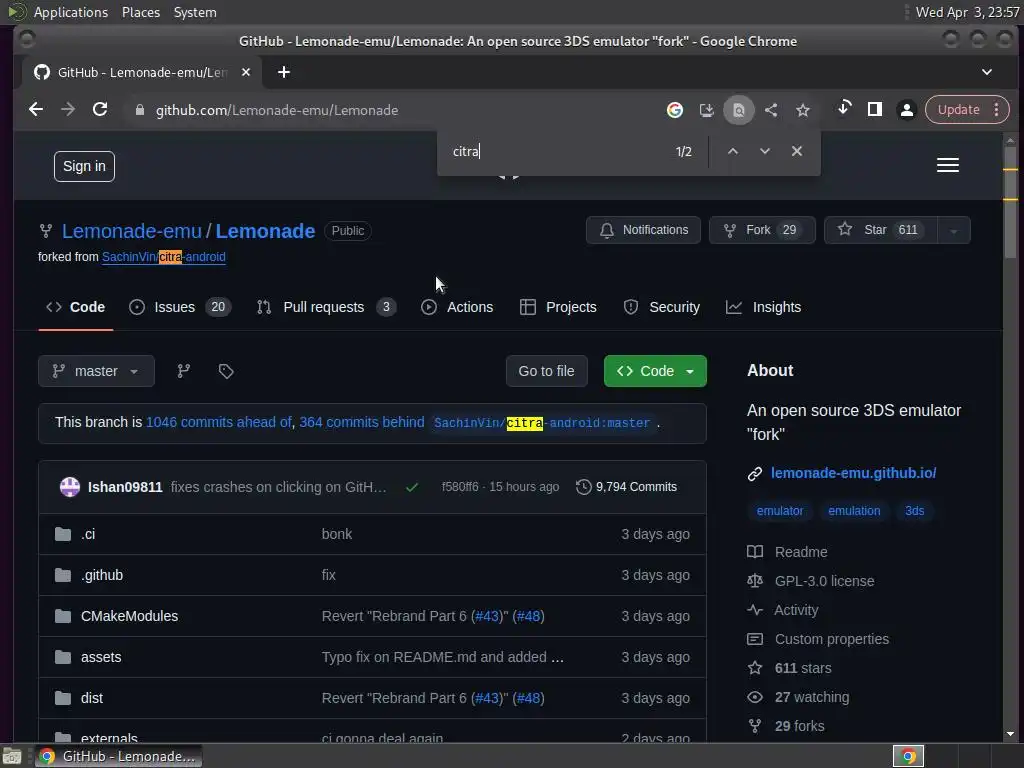Image resolution: width=1024 pixels, height=768 pixels.
Task: Expand the Star lists dropdown arrow
Action: pyautogui.click(x=953, y=230)
